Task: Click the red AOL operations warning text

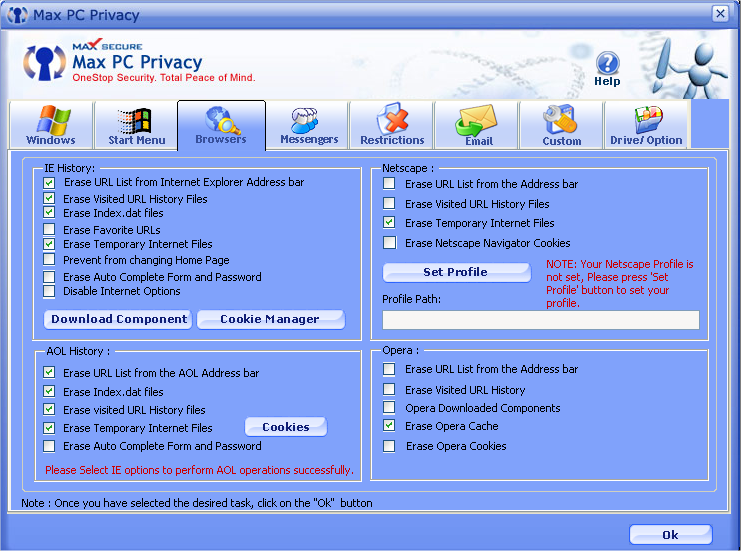Action: (199, 470)
